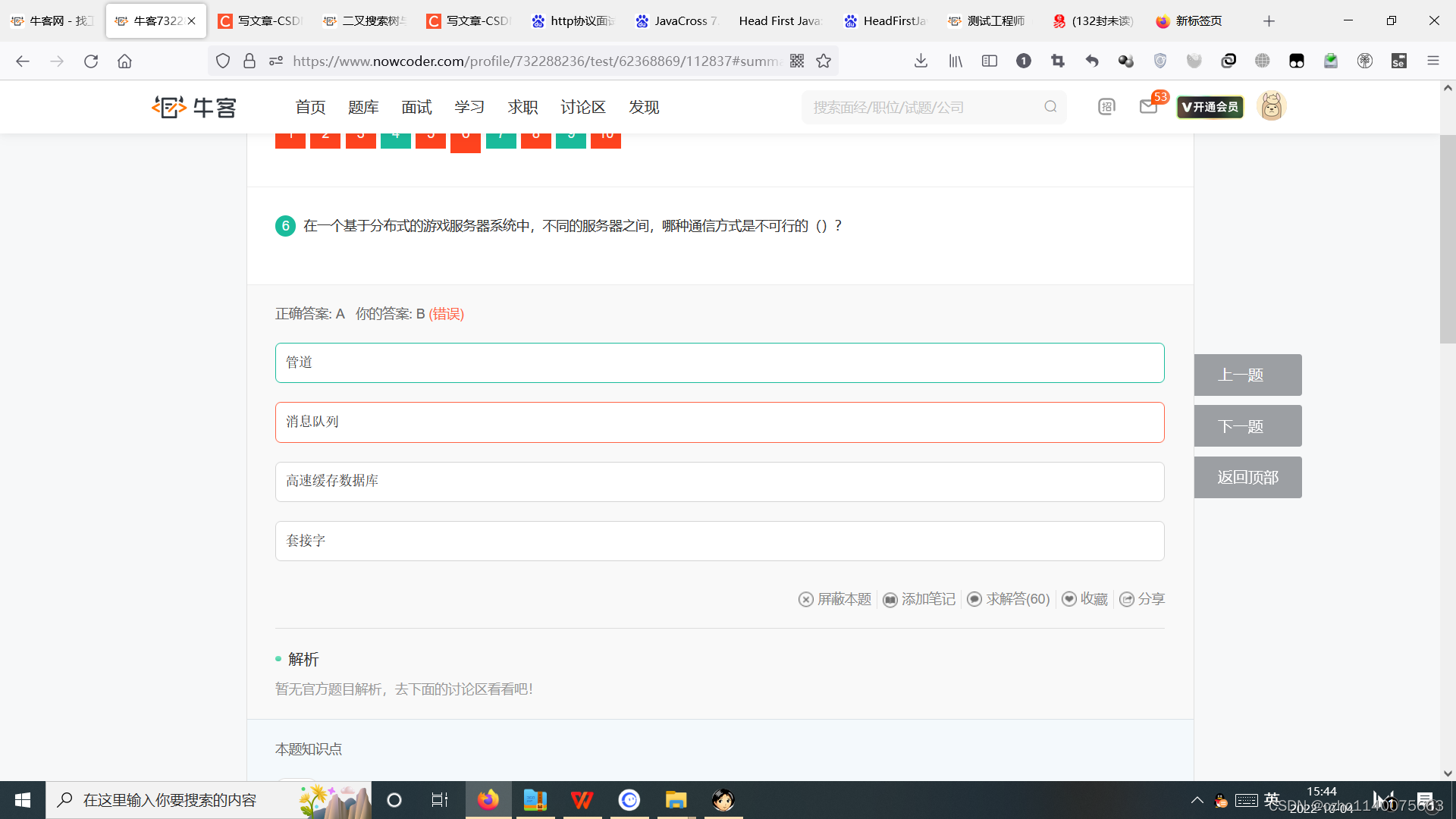Open File Explorer from the taskbar
Viewport: 1456px width, 819px height.
click(x=676, y=800)
